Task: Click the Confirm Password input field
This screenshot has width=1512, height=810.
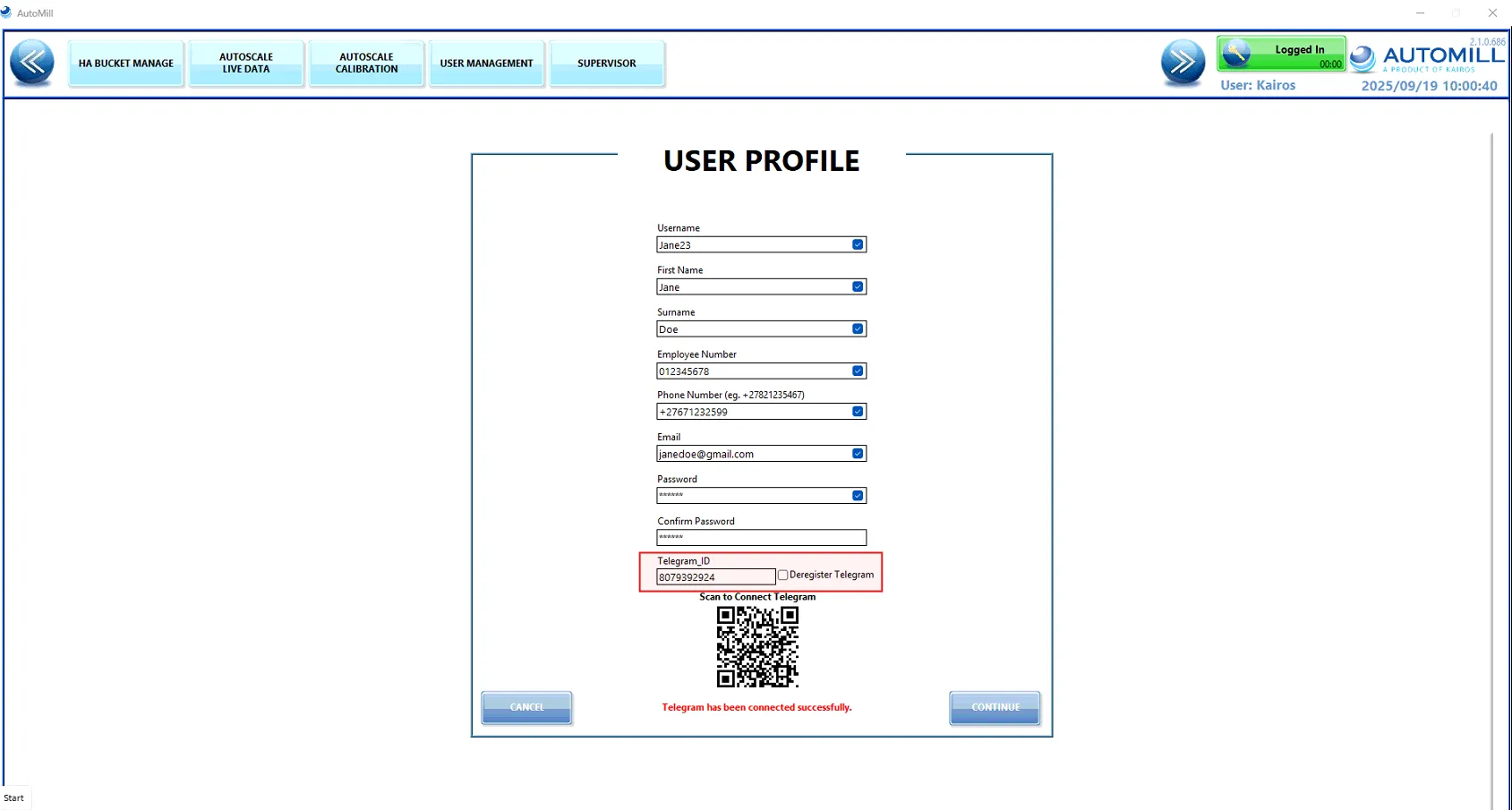Action: [x=761, y=537]
